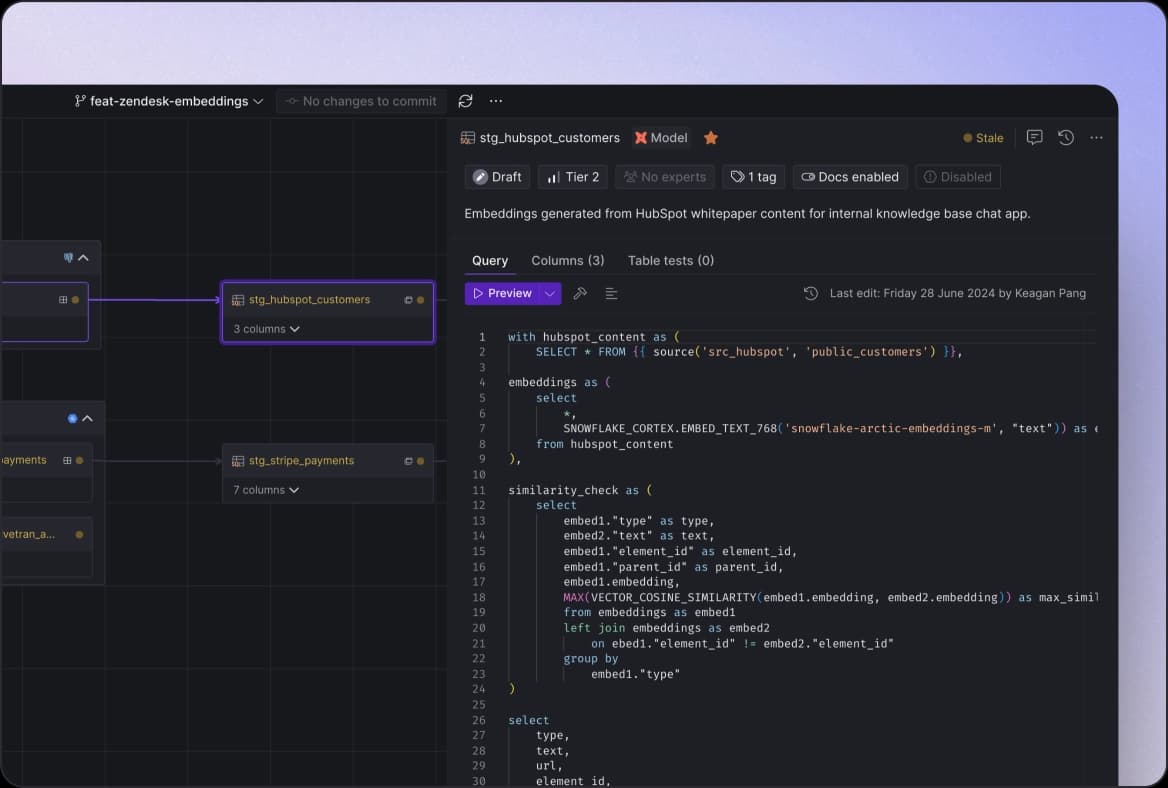Open the feat-zendesk-embeddings branch dropdown

[x=168, y=100]
